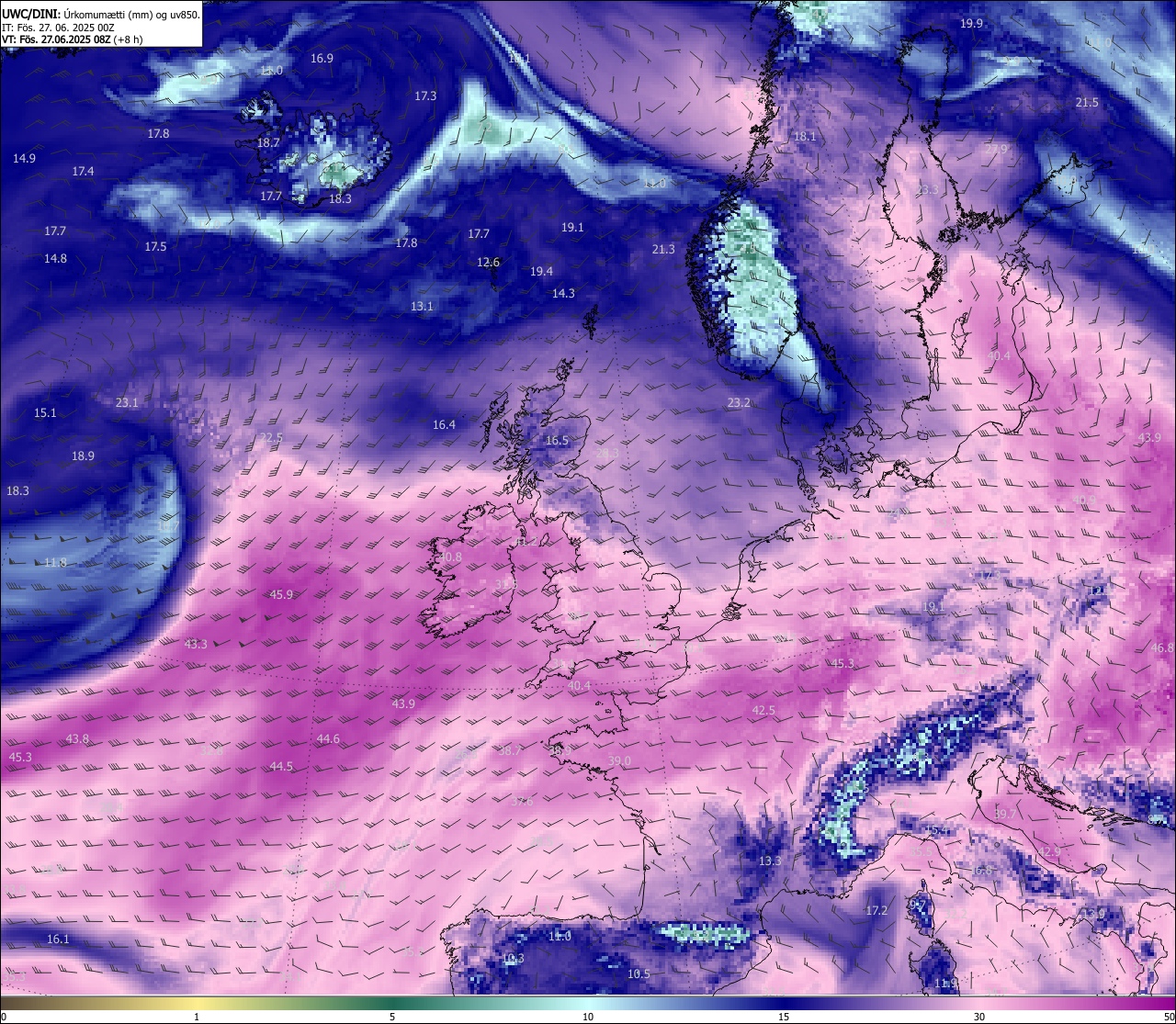Click the map value 16.5 over Scotland

[557, 441]
